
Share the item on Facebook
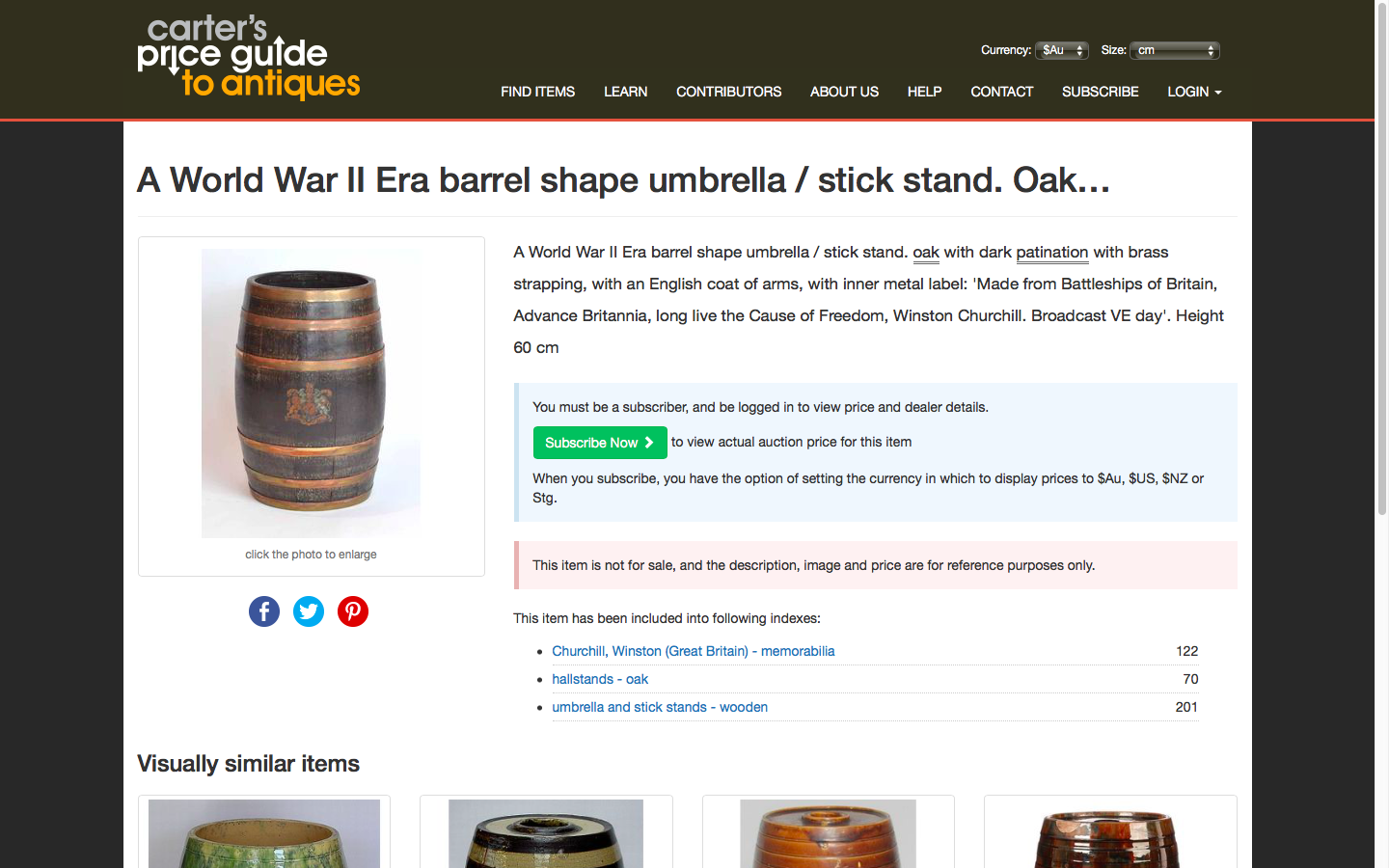264,611
